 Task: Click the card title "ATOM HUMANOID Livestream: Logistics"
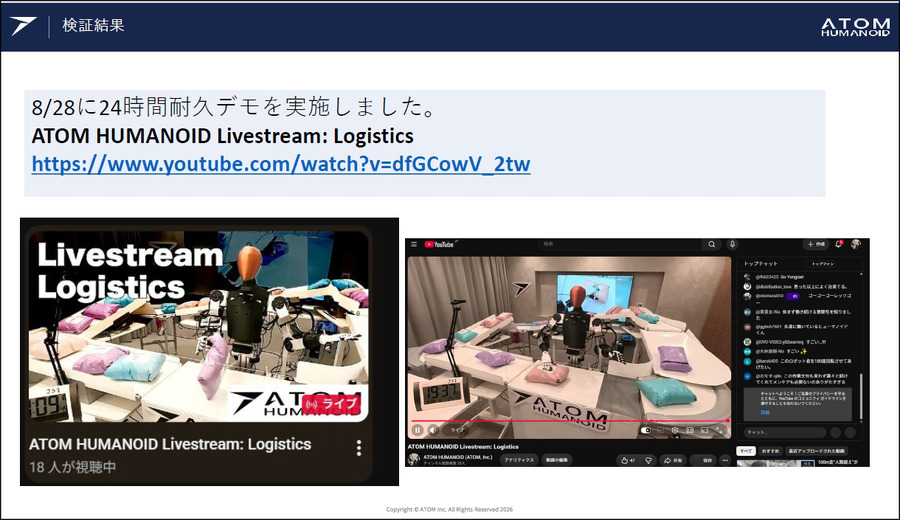pyautogui.click(x=170, y=444)
